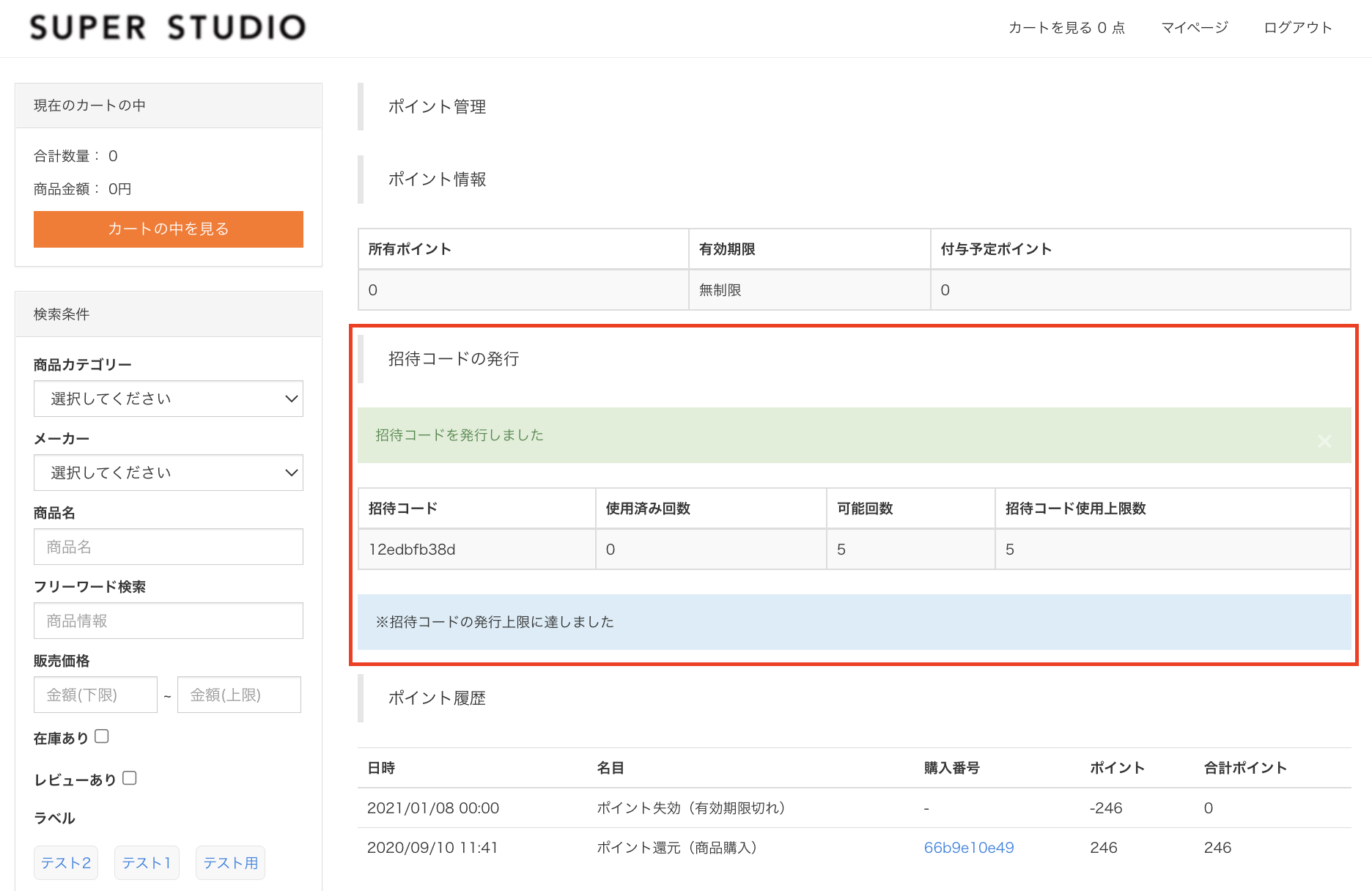The width and height of the screenshot is (1372, 891).
Task: Click the date 2020/09/10 11:41
Action: (432, 848)
